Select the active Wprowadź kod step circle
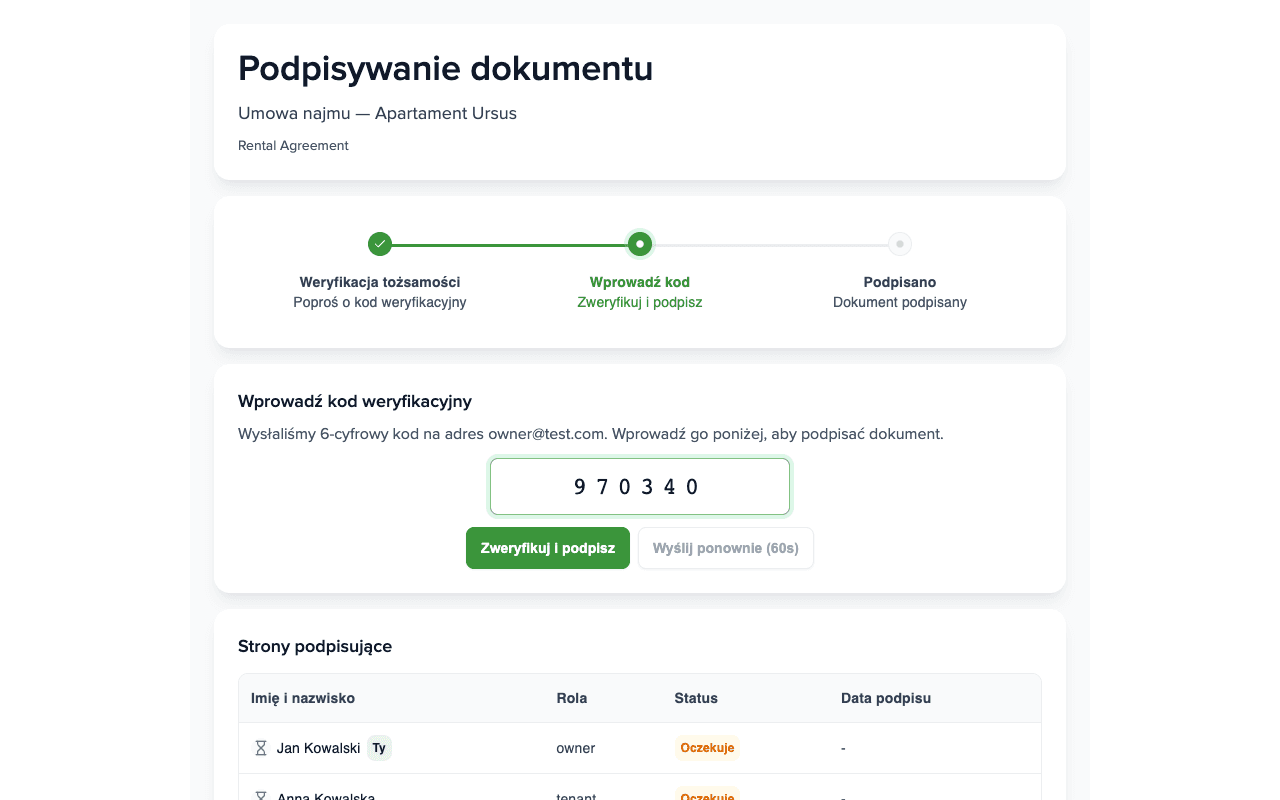The height and width of the screenshot is (800, 1280). coord(640,244)
